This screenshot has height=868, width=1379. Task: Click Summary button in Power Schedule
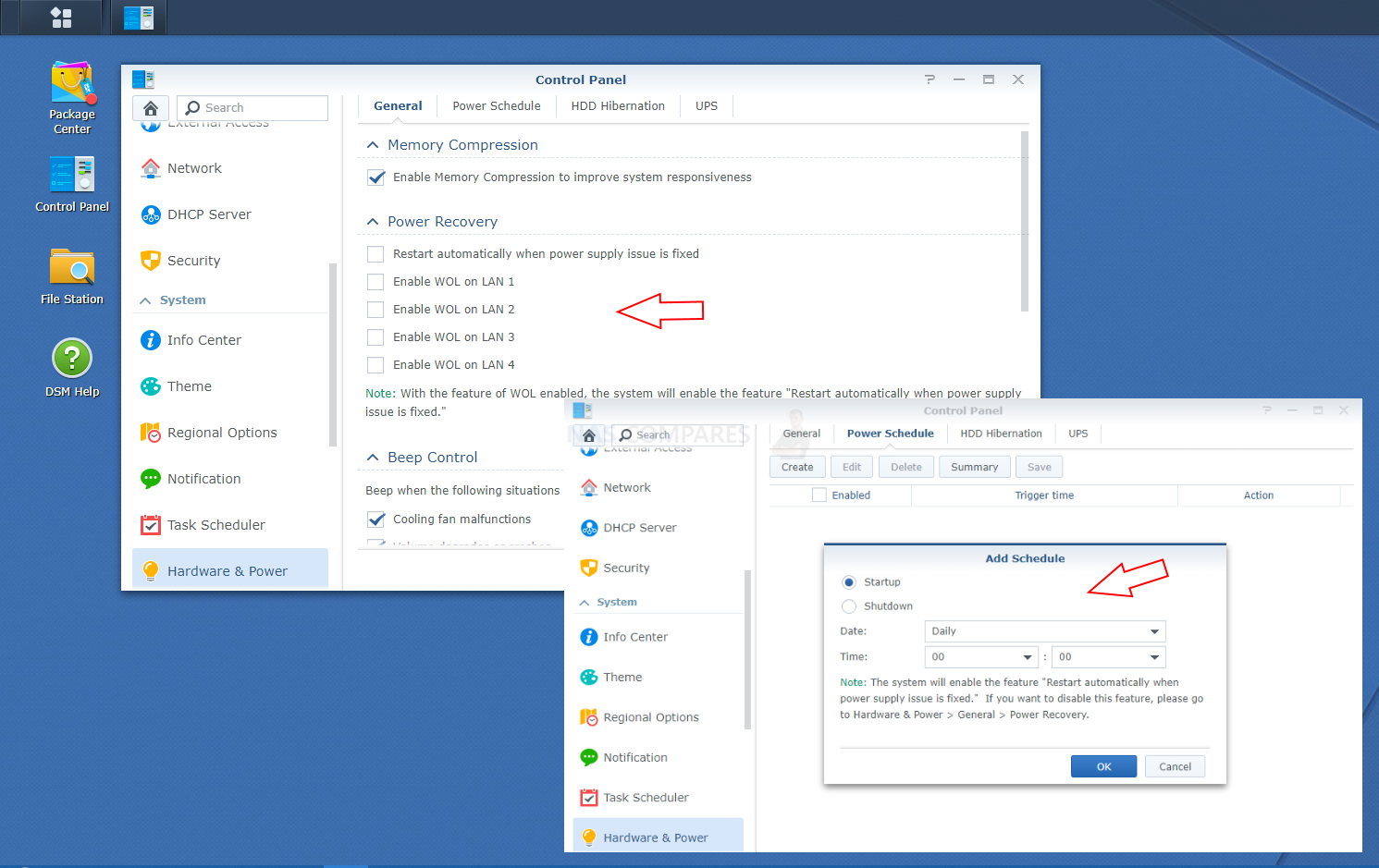tap(975, 467)
